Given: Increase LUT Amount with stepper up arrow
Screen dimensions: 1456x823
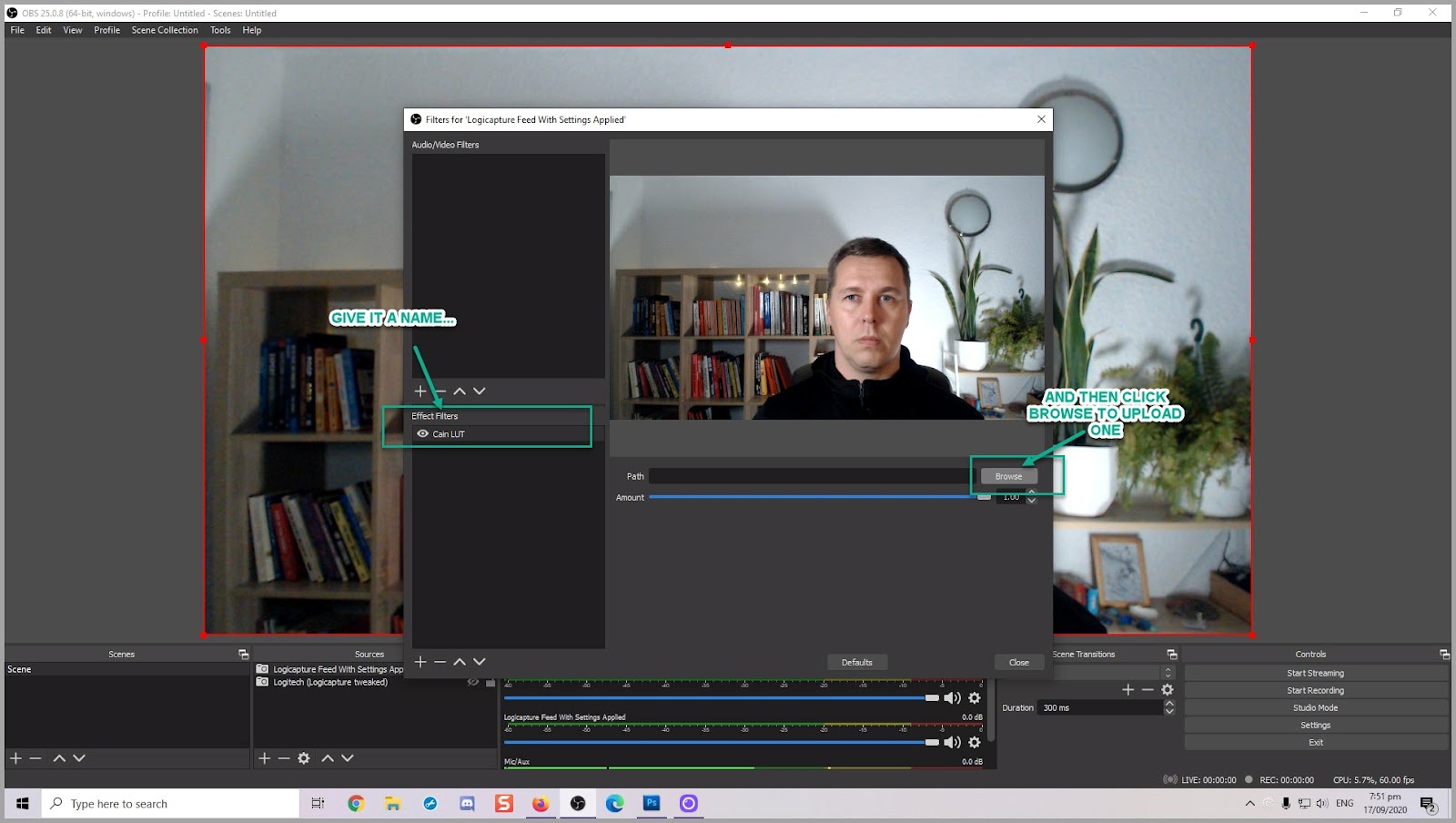Looking at the screenshot, I should tap(1032, 493).
